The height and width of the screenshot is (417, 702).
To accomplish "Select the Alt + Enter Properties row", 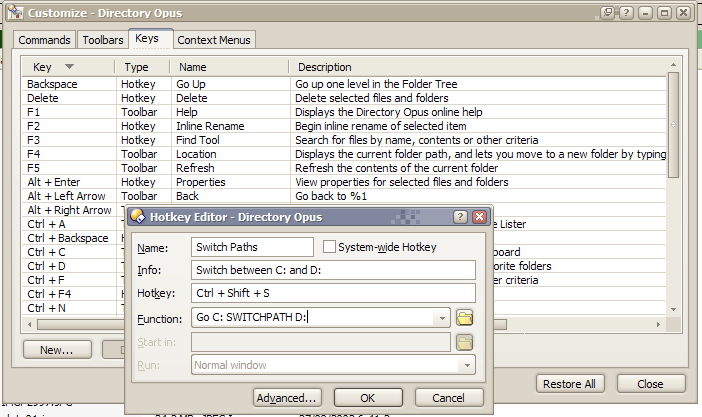I will pos(344,182).
